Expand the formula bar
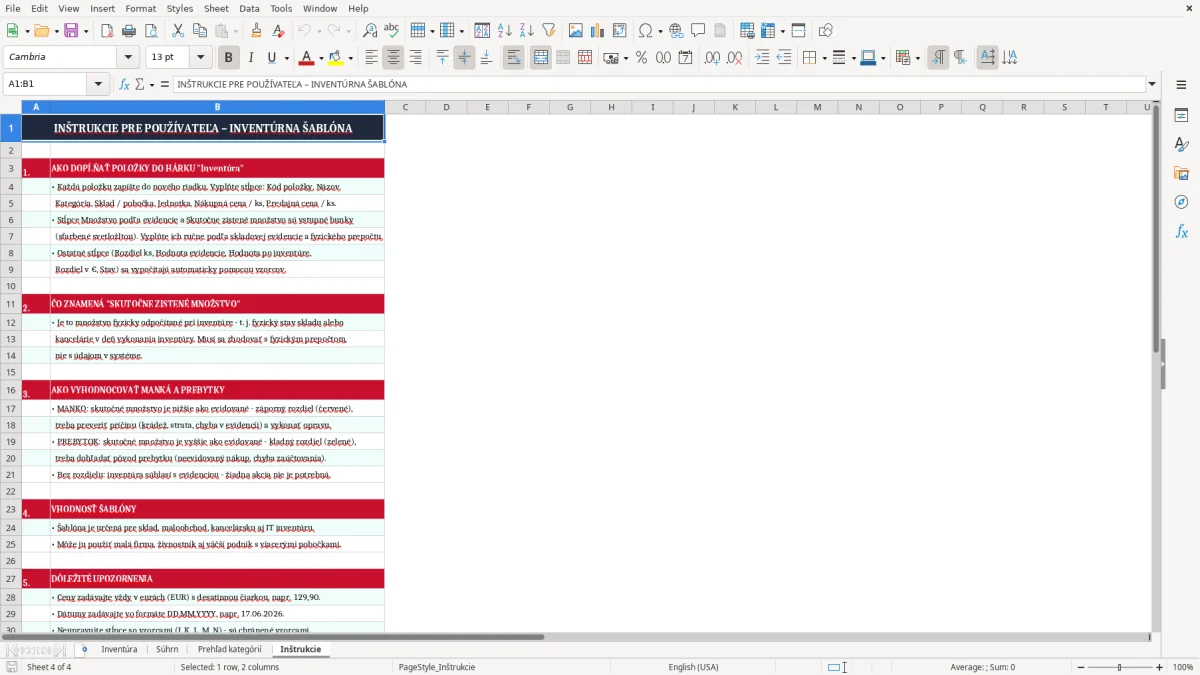This screenshot has width=1200, height=675. point(1153,84)
